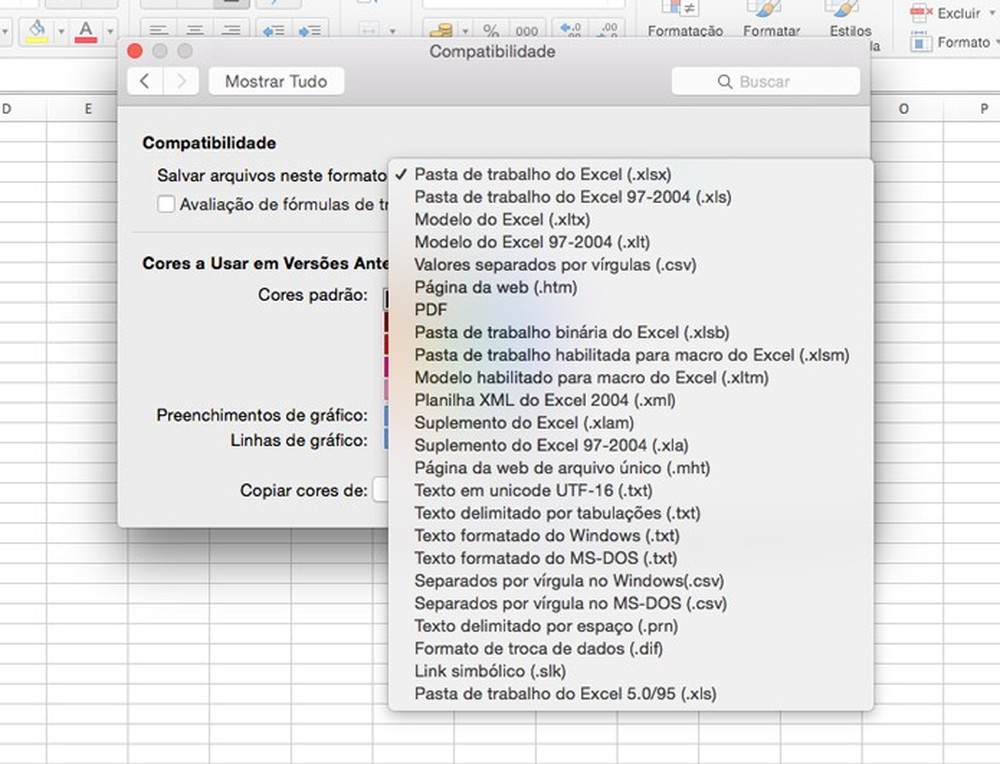Click the thousands separator 000 icon
The width and height of the screenshot is (1000, 764).
tap(526, 29)
